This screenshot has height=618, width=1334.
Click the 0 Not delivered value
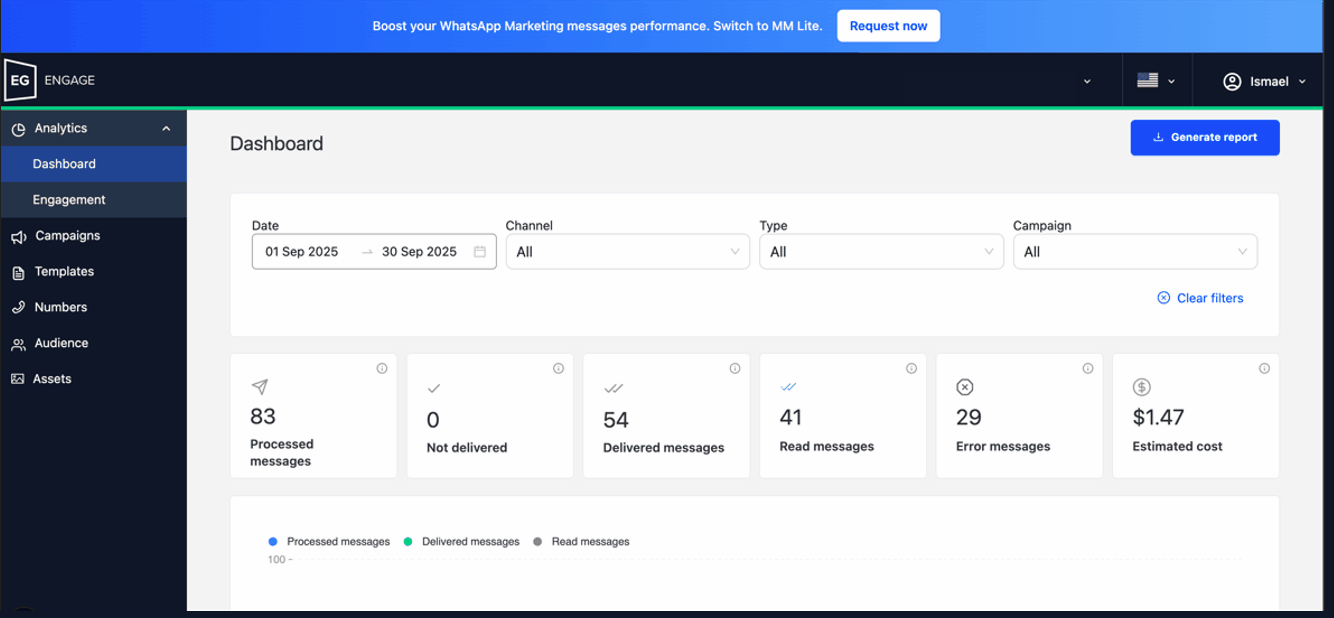click(x=433, y=420)
